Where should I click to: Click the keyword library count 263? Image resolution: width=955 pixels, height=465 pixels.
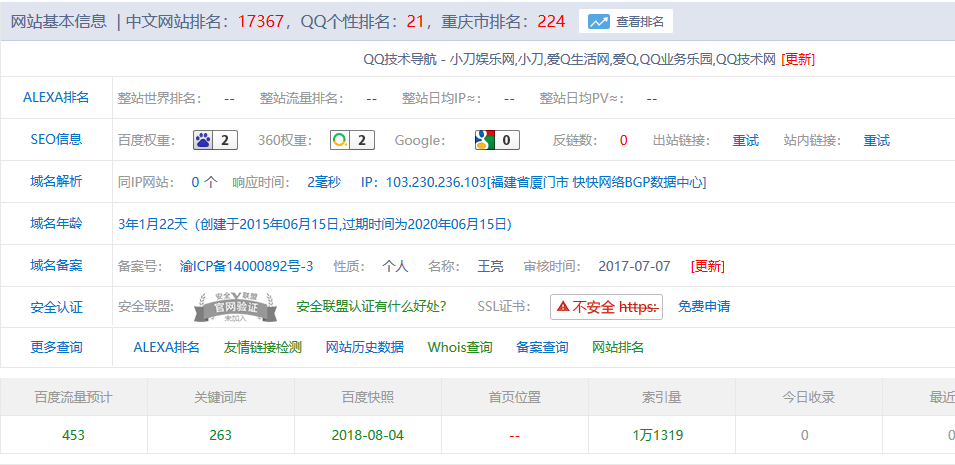pyautogui.click(x=220, y=435)
